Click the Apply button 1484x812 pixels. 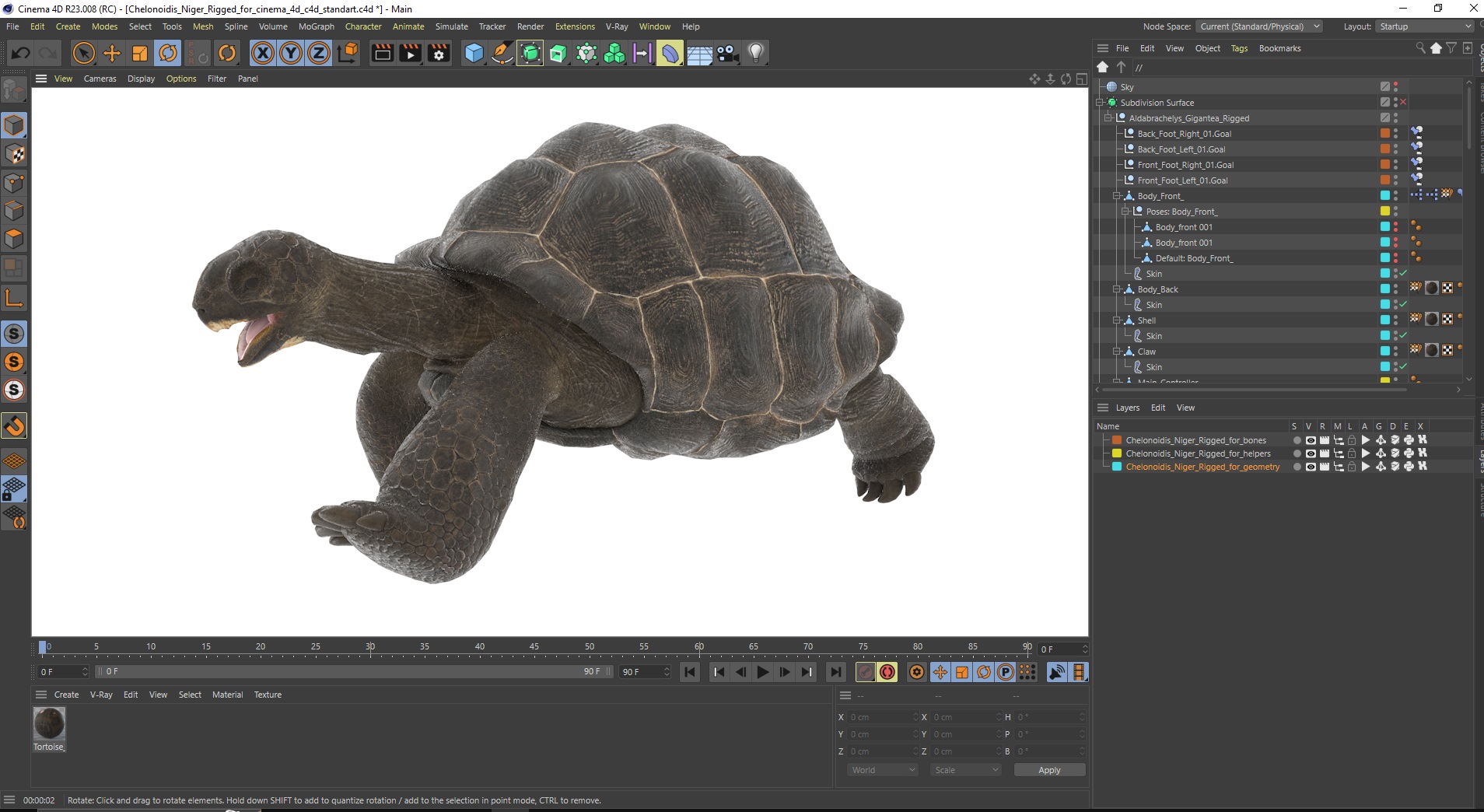1049,770
